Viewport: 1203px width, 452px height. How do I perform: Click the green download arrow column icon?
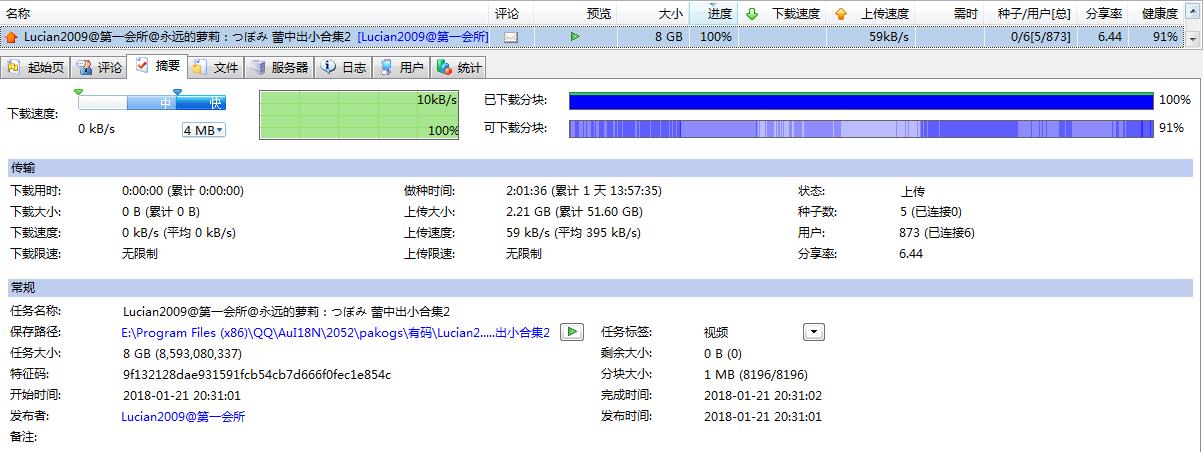(x=752, y=14)
